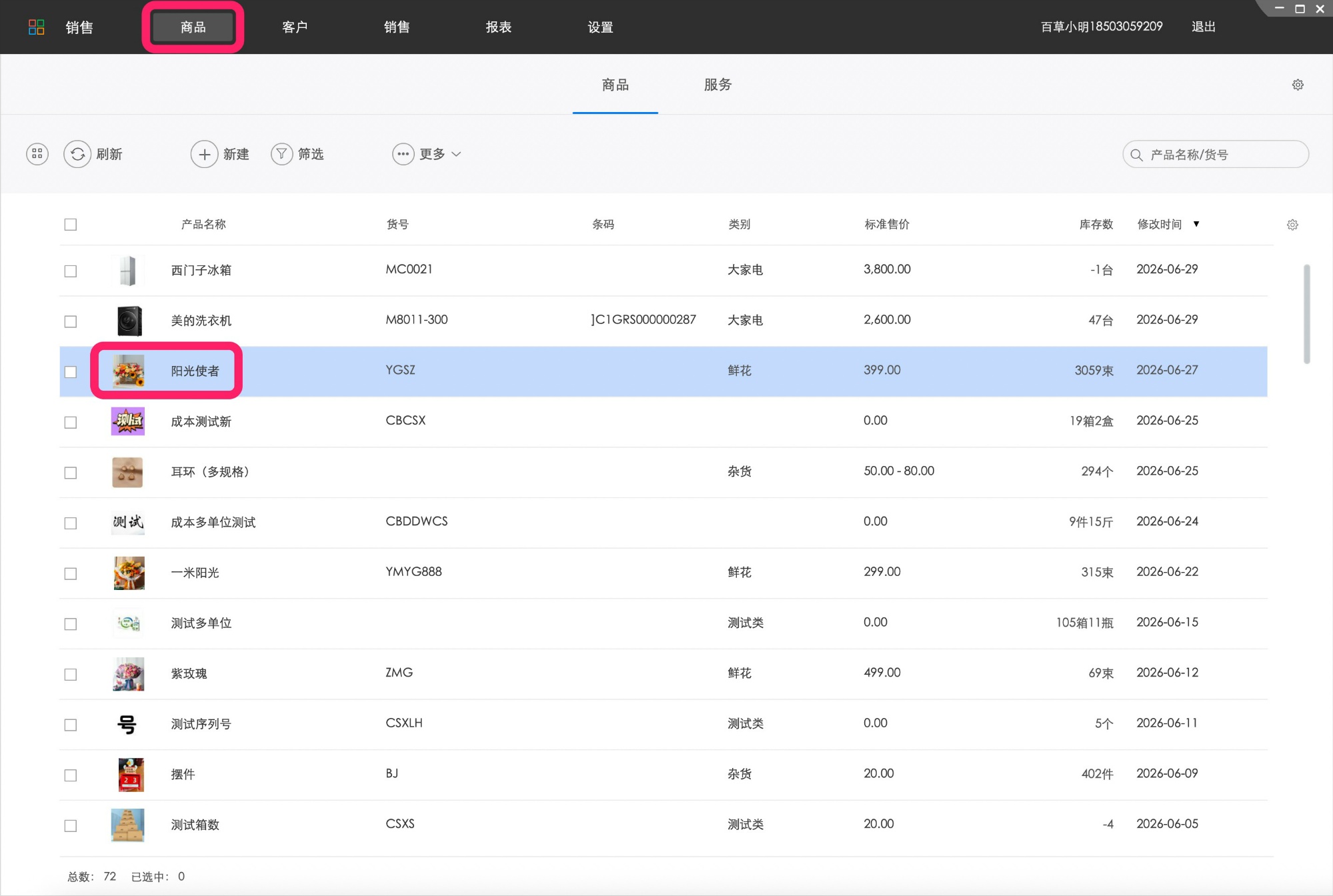Sort by the 标准售价 column header

click(x=887, y=225)
